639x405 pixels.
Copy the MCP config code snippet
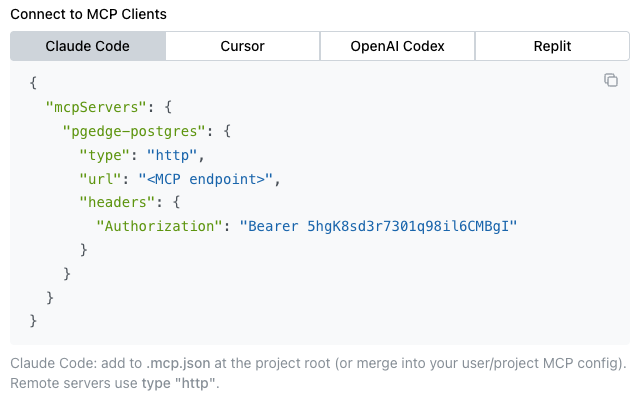[610, 80]
